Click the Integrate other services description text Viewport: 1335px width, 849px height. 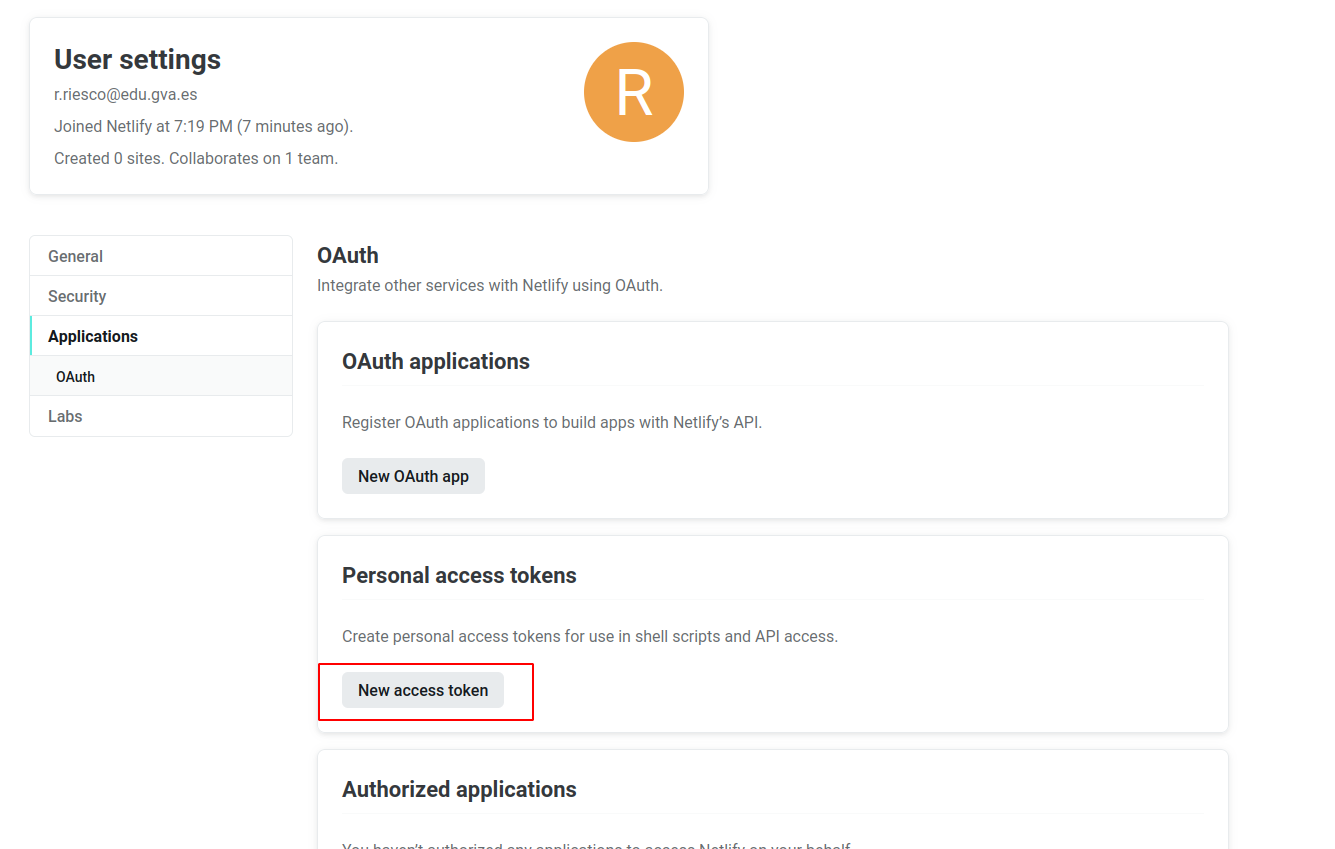coord(489,285)
